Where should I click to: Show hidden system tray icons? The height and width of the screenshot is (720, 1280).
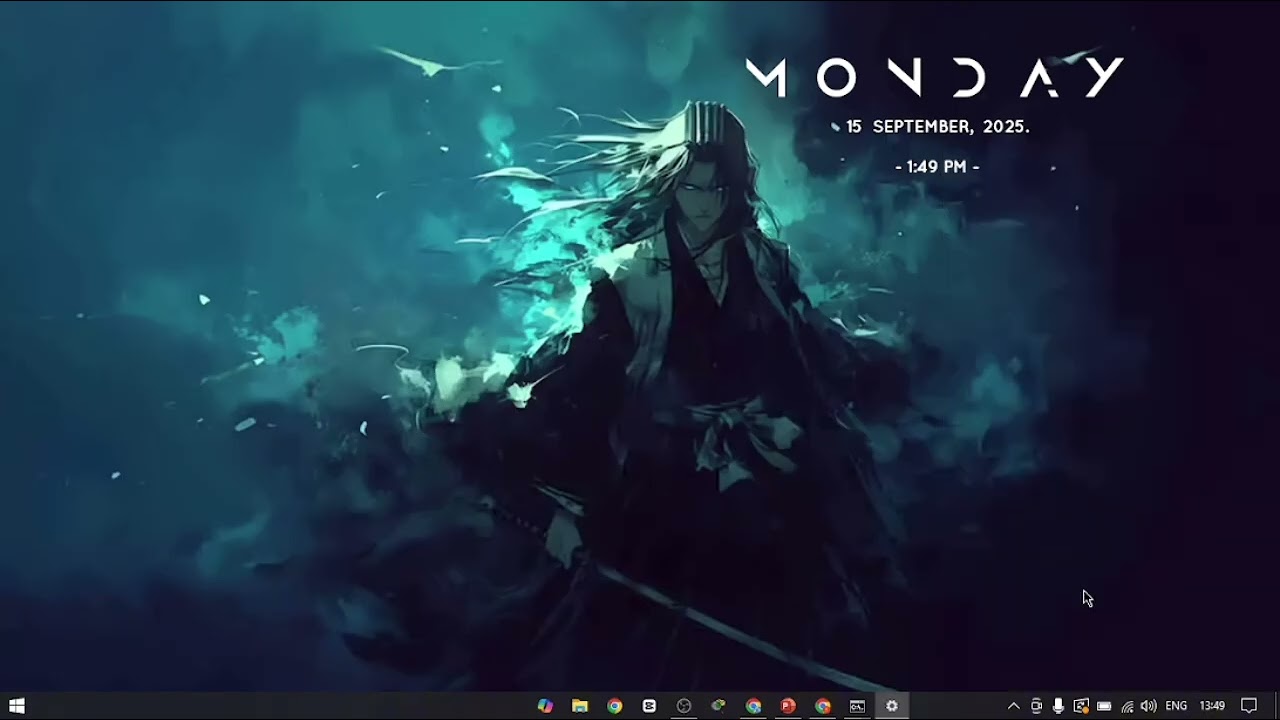[1013, 706]
